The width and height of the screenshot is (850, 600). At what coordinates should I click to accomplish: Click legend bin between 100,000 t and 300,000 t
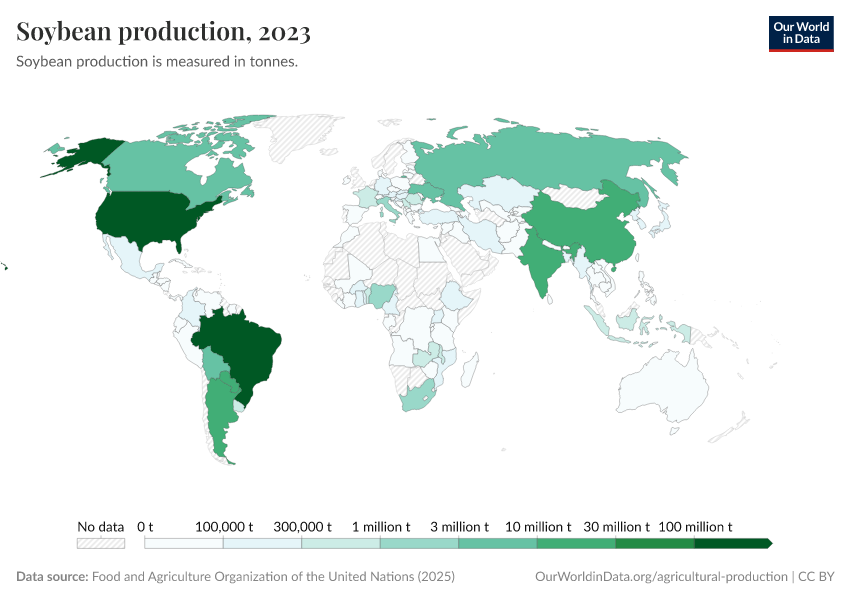(262, 543)
